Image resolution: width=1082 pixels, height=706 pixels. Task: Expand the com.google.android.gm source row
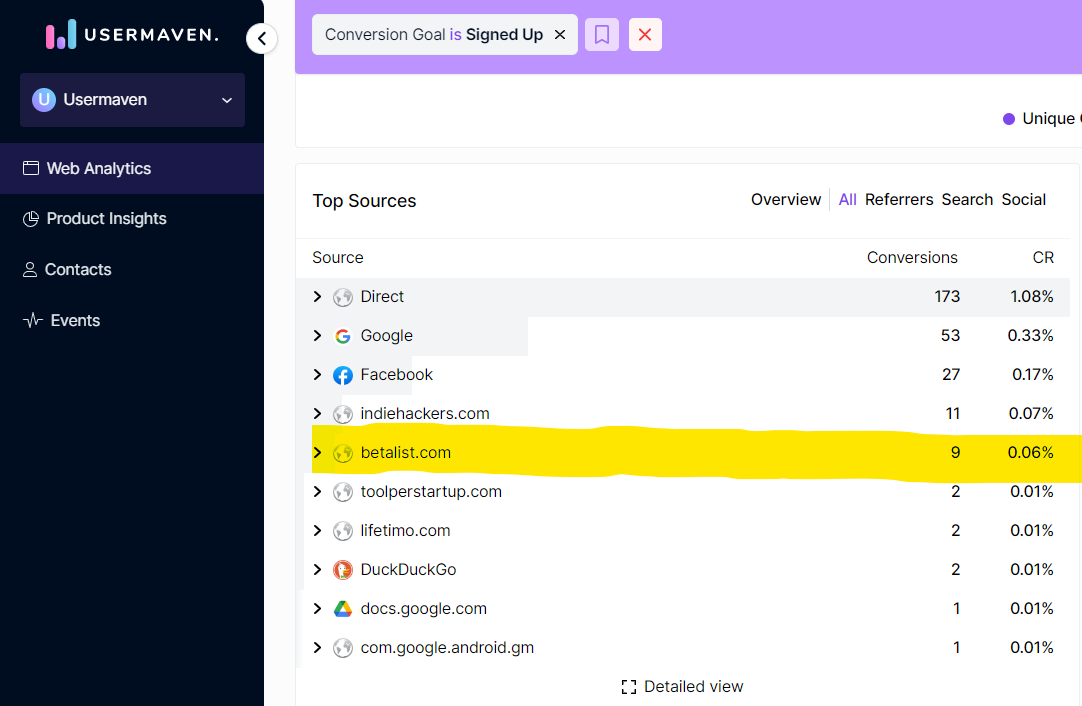click(317, 648)
